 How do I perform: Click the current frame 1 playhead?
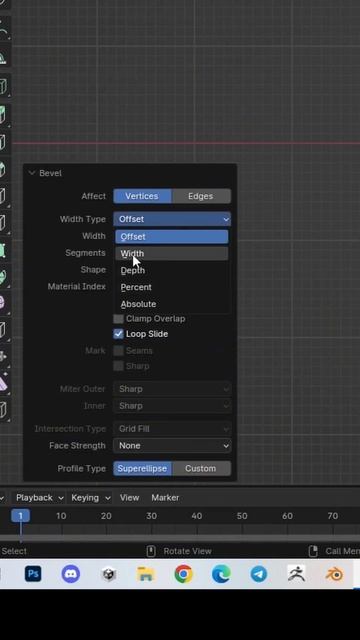[20, 516]
